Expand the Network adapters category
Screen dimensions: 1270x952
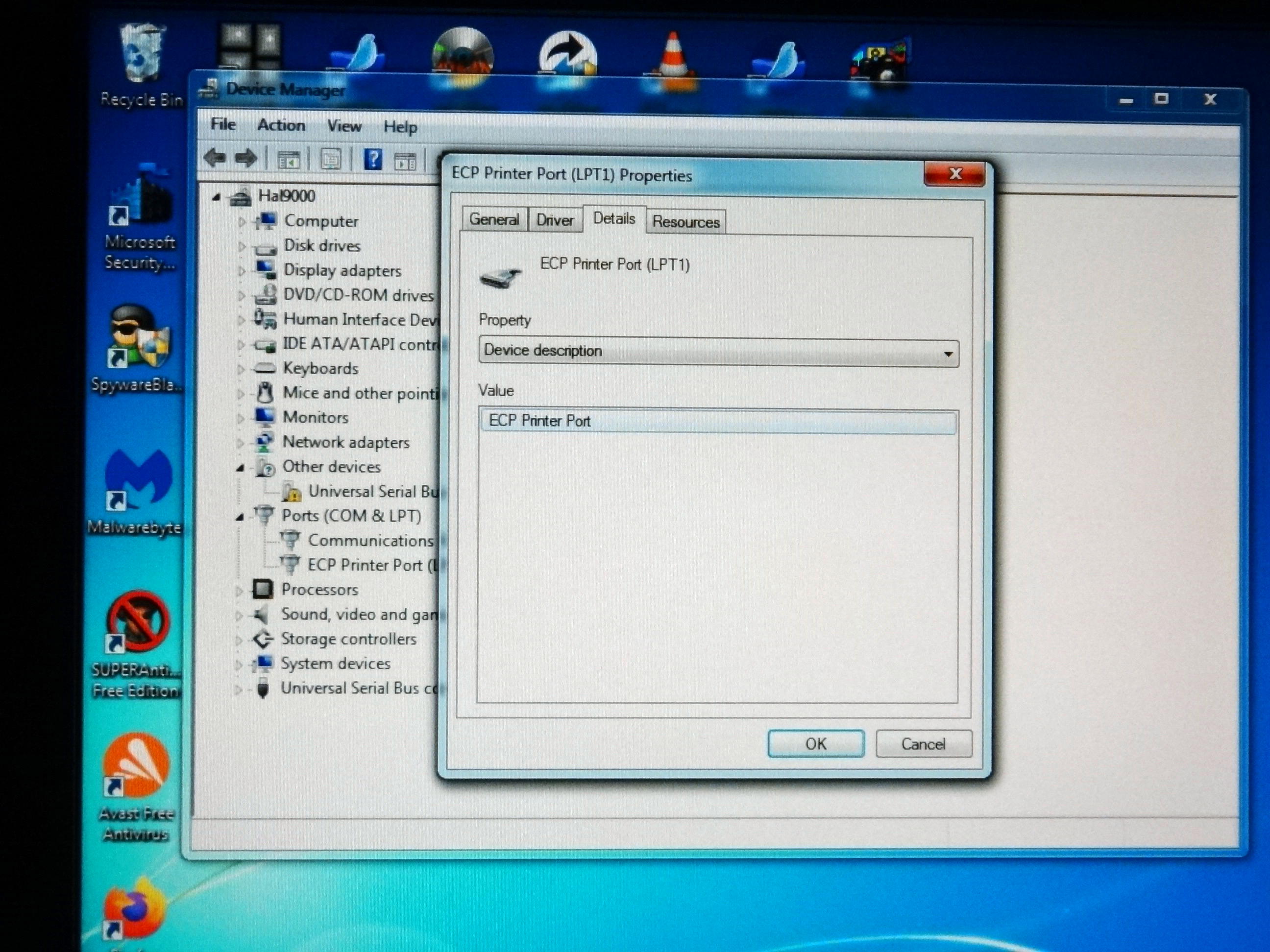point(241,442)
